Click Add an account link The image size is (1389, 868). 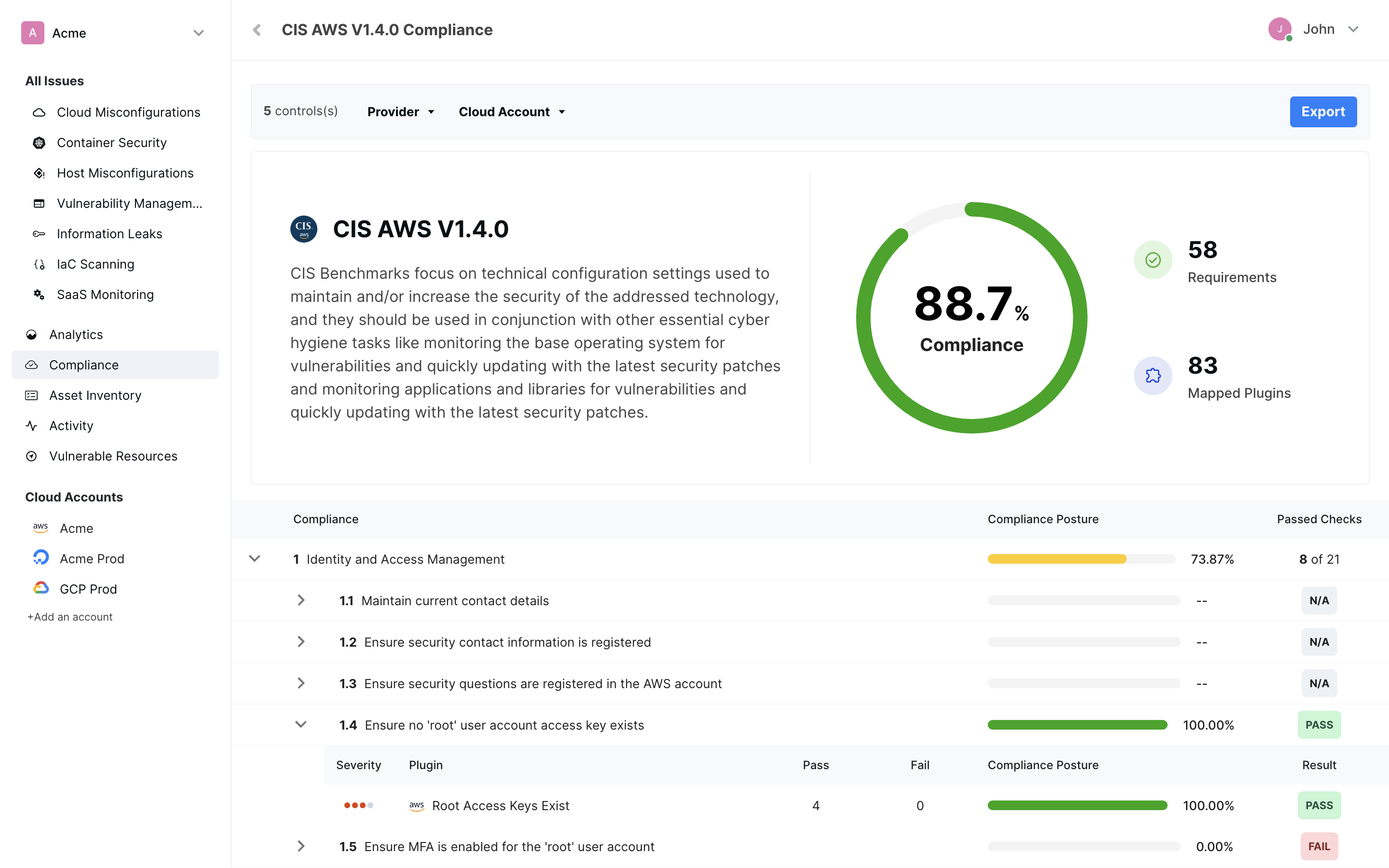point(69,616)
